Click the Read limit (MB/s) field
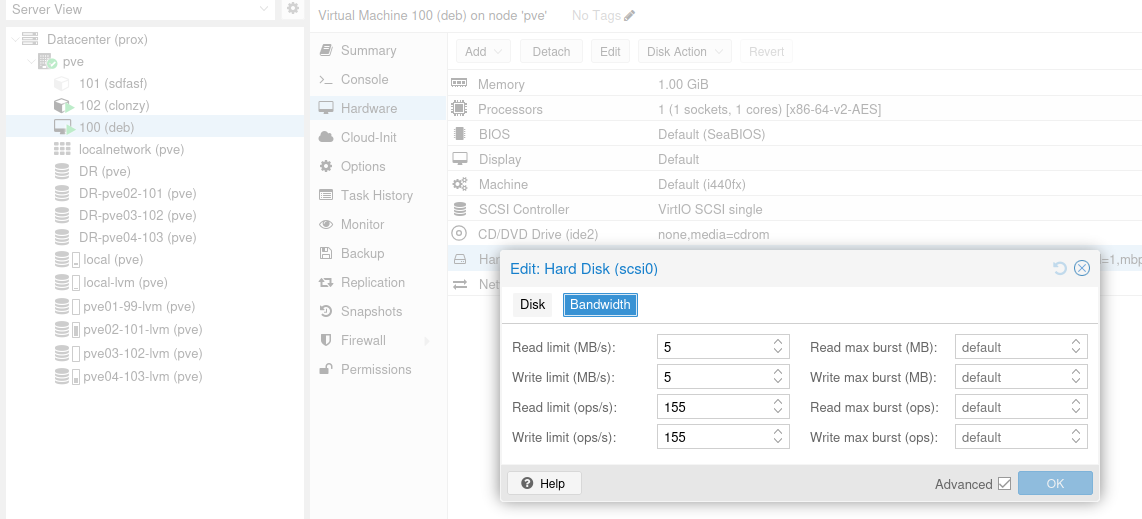The image size is (1142, 519). 723,347
